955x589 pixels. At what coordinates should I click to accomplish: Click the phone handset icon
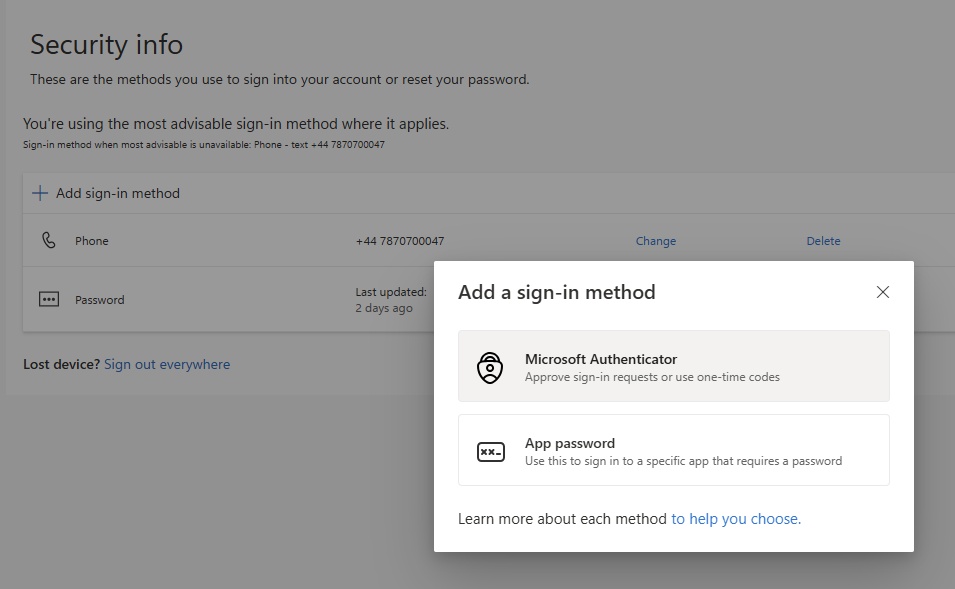[x=48, y=241]
